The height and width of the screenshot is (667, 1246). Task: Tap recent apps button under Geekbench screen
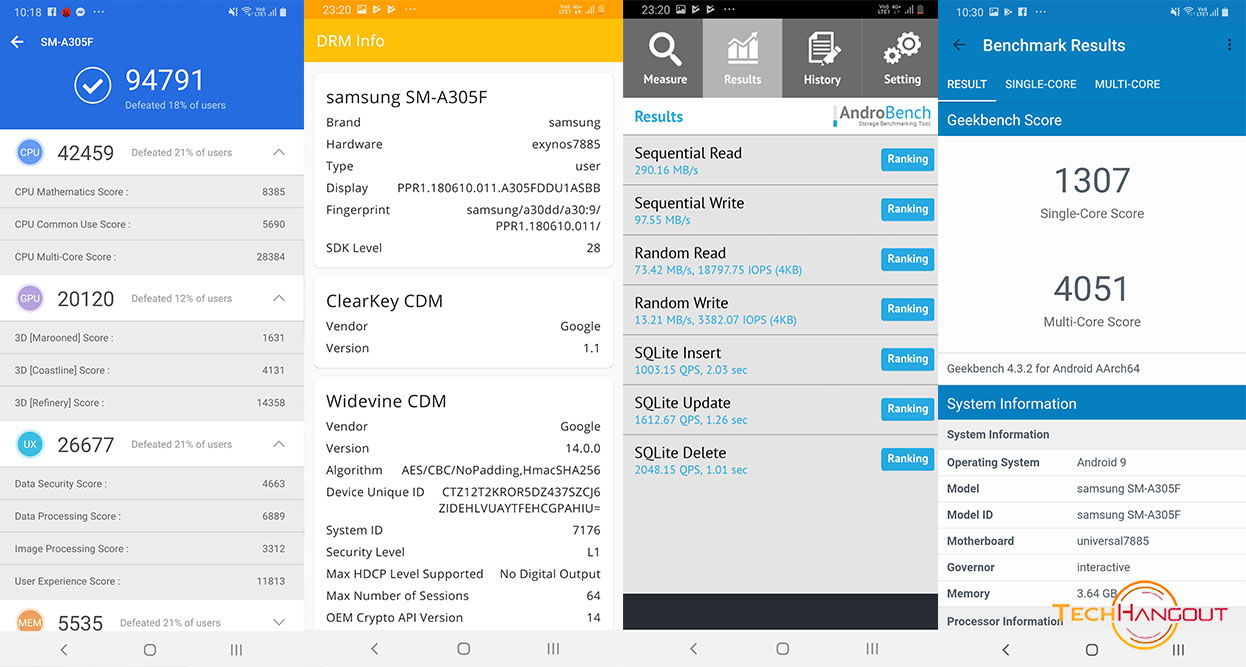[x=1179, y=649]
